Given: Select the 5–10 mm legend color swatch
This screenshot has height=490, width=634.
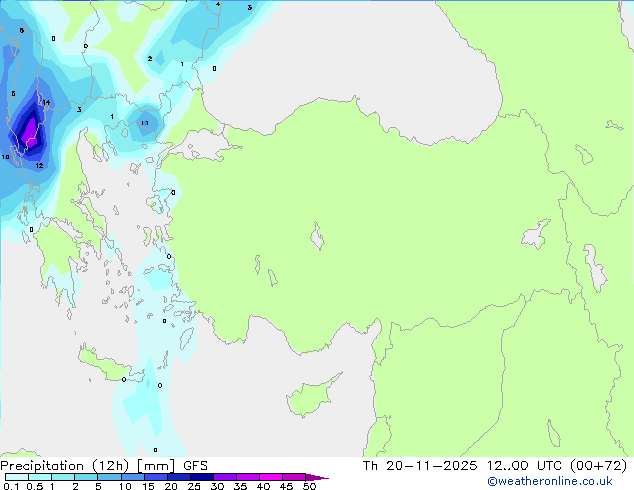Looking at the screenshot, I should click(x=109, y=477).
